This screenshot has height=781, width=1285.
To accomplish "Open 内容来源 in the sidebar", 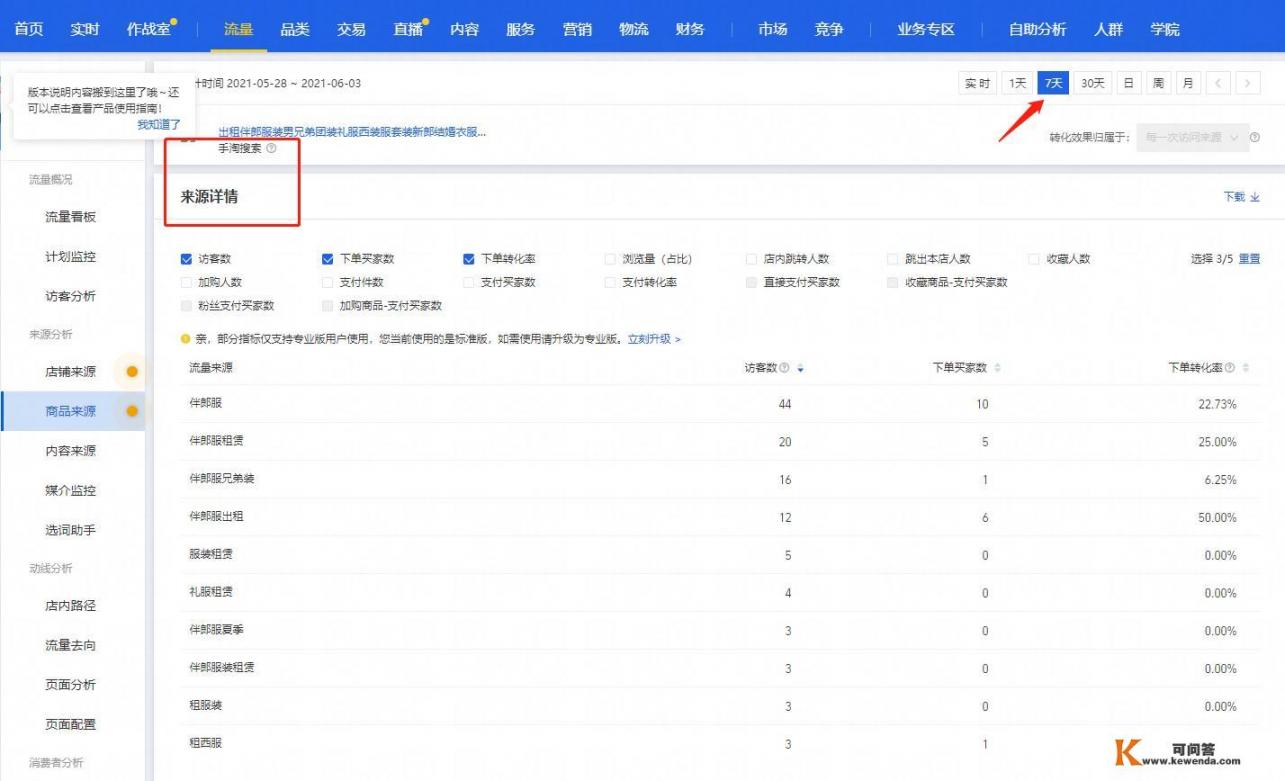I will tap(71, 451).
